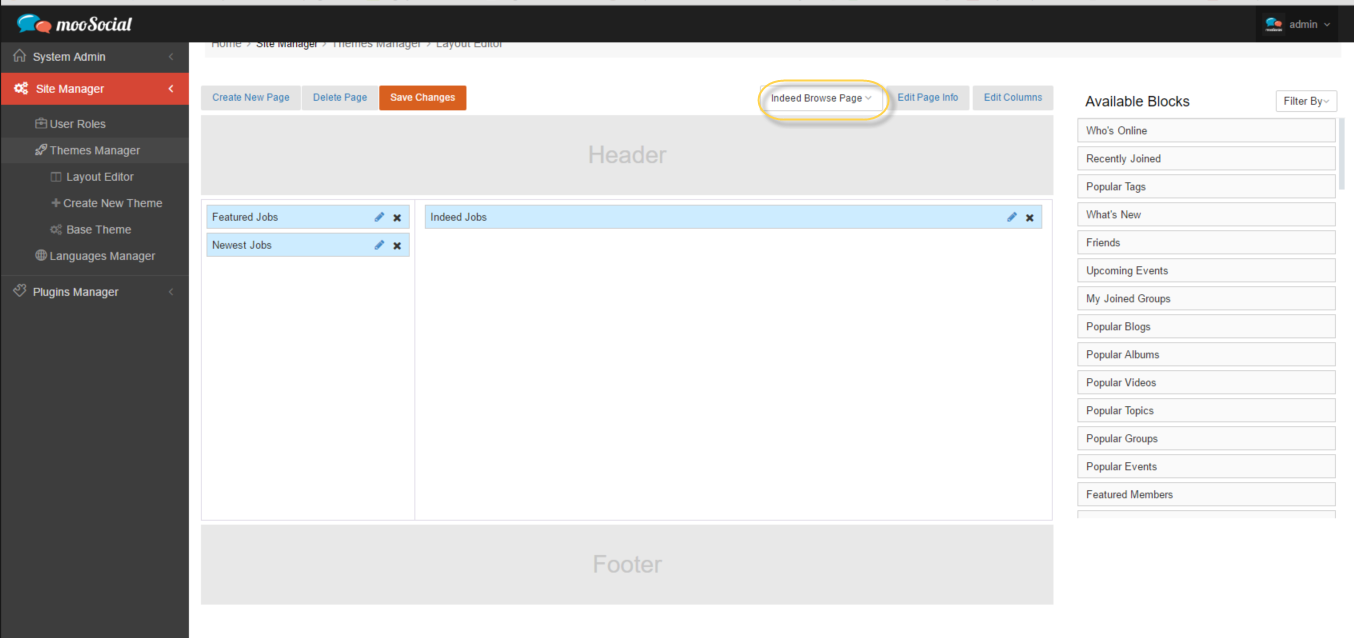Viewport: 1354px width, 638px height.
Task: Collapse Site Manager menu chevron
Action: [171, 89]
